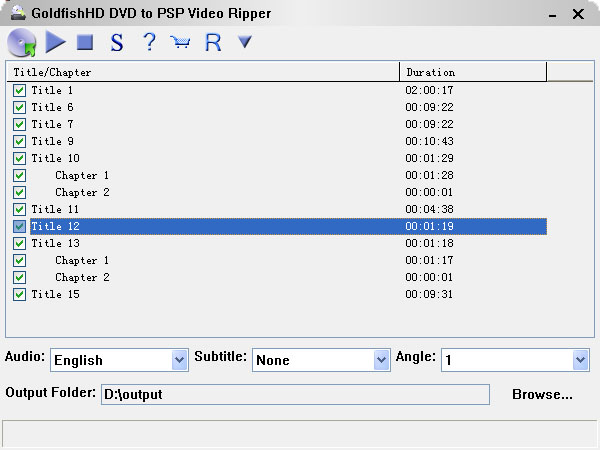Click the Duration column header
This screenshot has width=600, height=450.
point(473,72)
